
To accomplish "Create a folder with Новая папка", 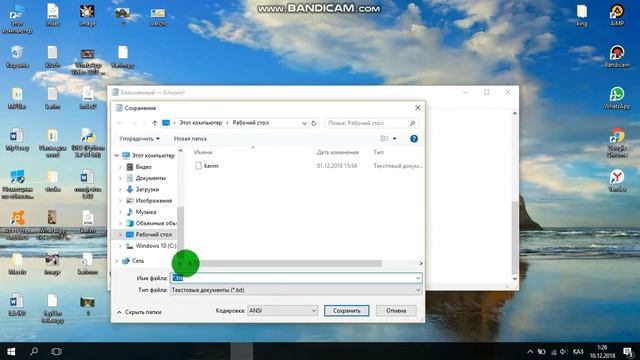I will 190,139.
